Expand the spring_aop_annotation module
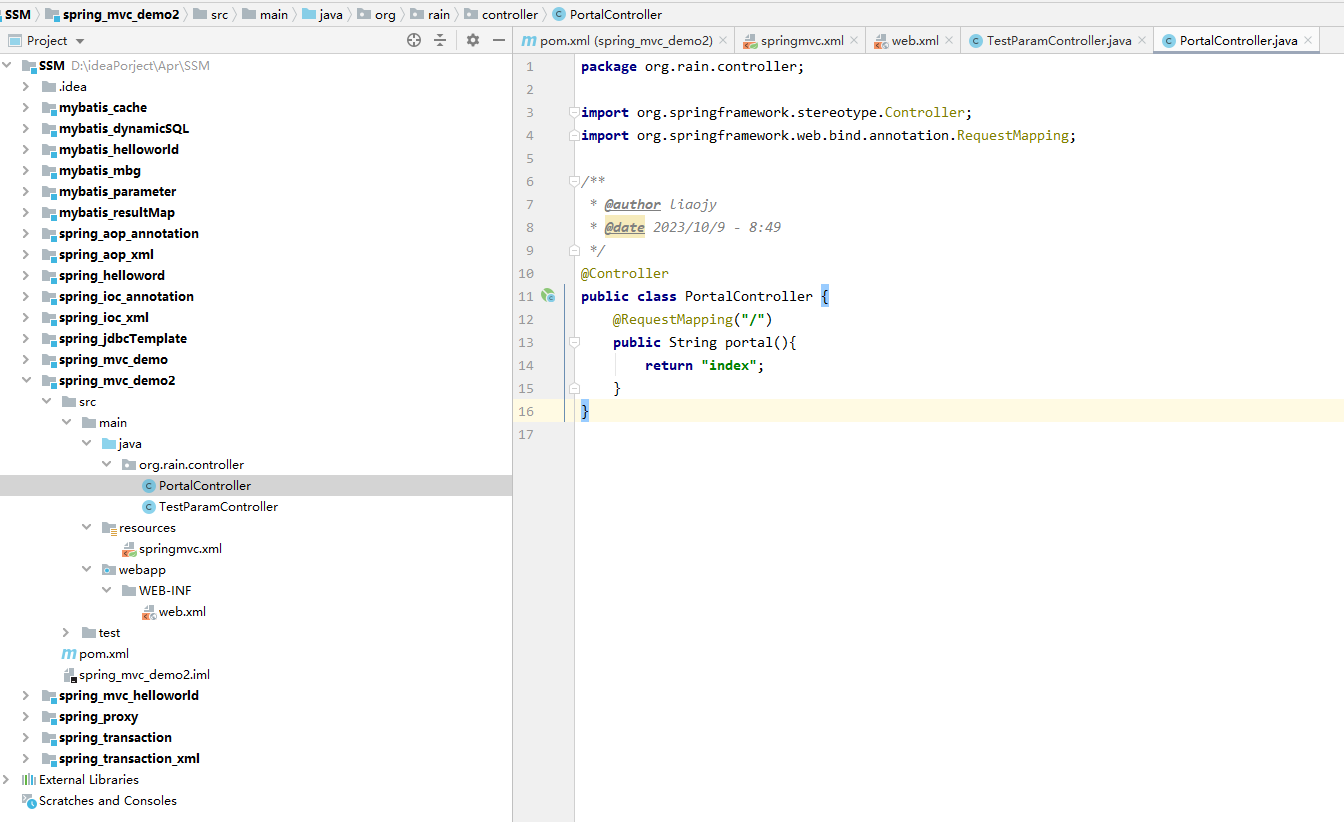This screenshot has height=822, width=1344. click(26, 234)
